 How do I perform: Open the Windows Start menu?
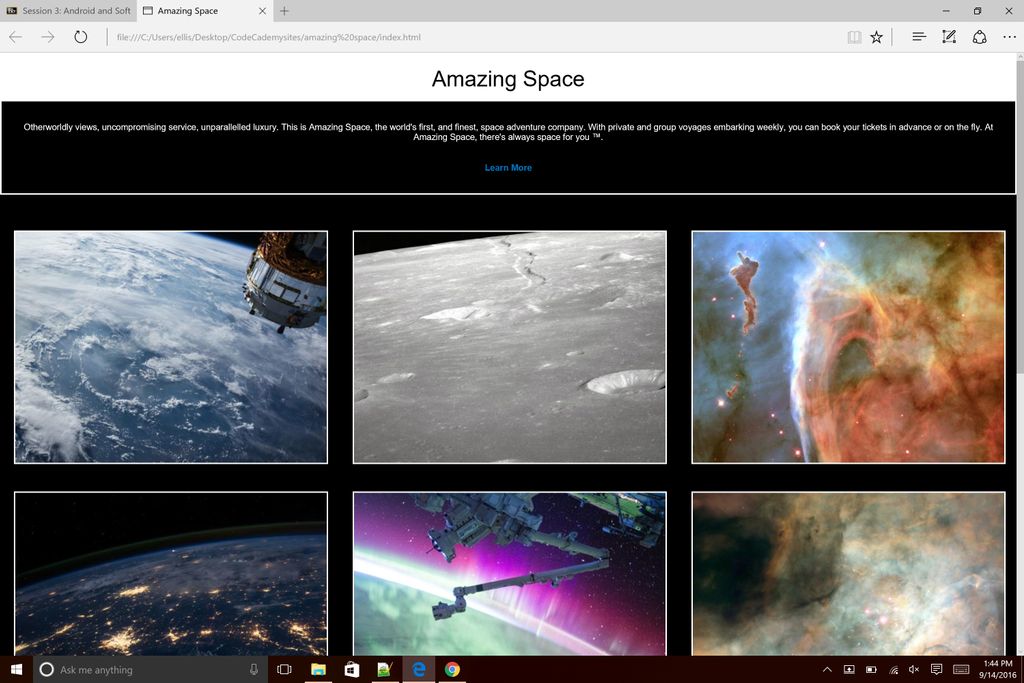[16, 669]
